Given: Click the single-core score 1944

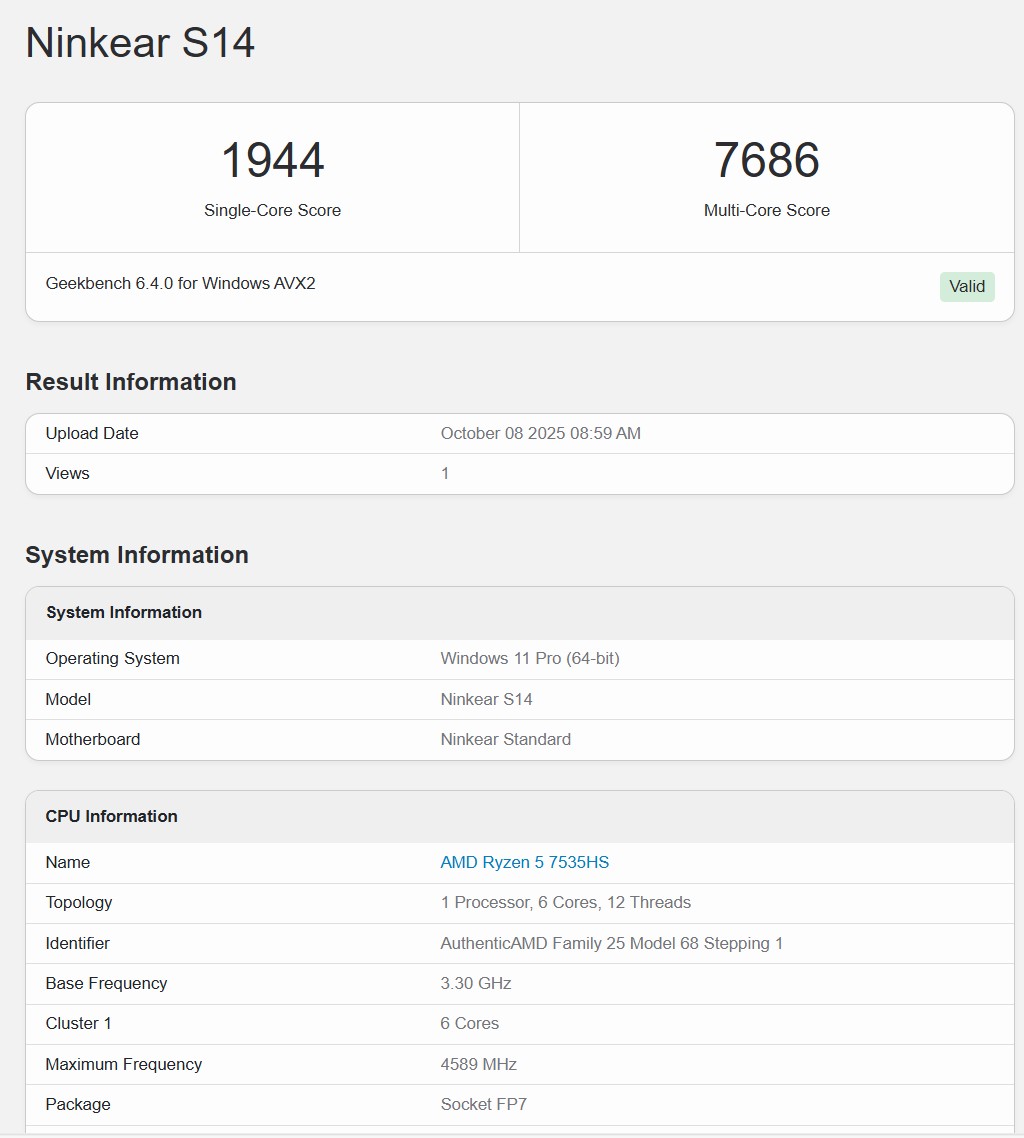Looking at the screenshot, I should (272, 160).
